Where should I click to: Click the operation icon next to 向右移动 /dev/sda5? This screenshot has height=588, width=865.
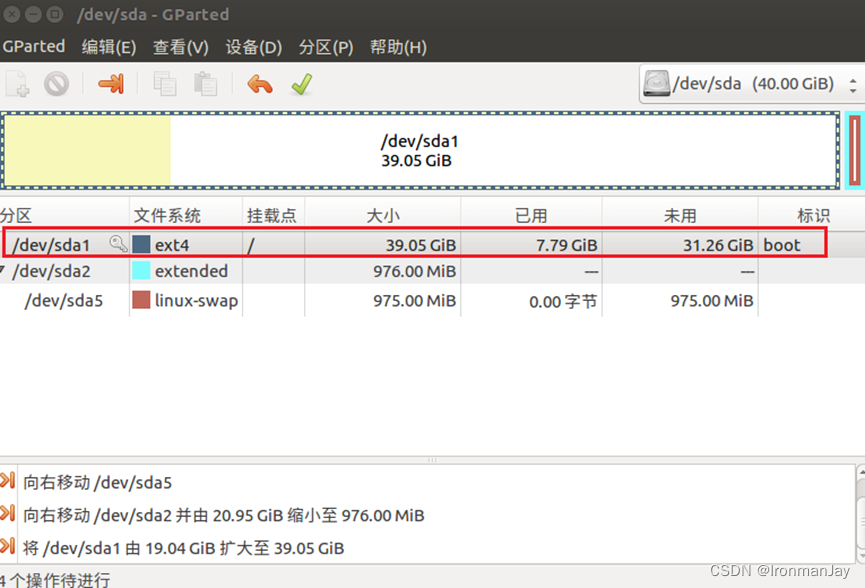[x=8, y=481]
